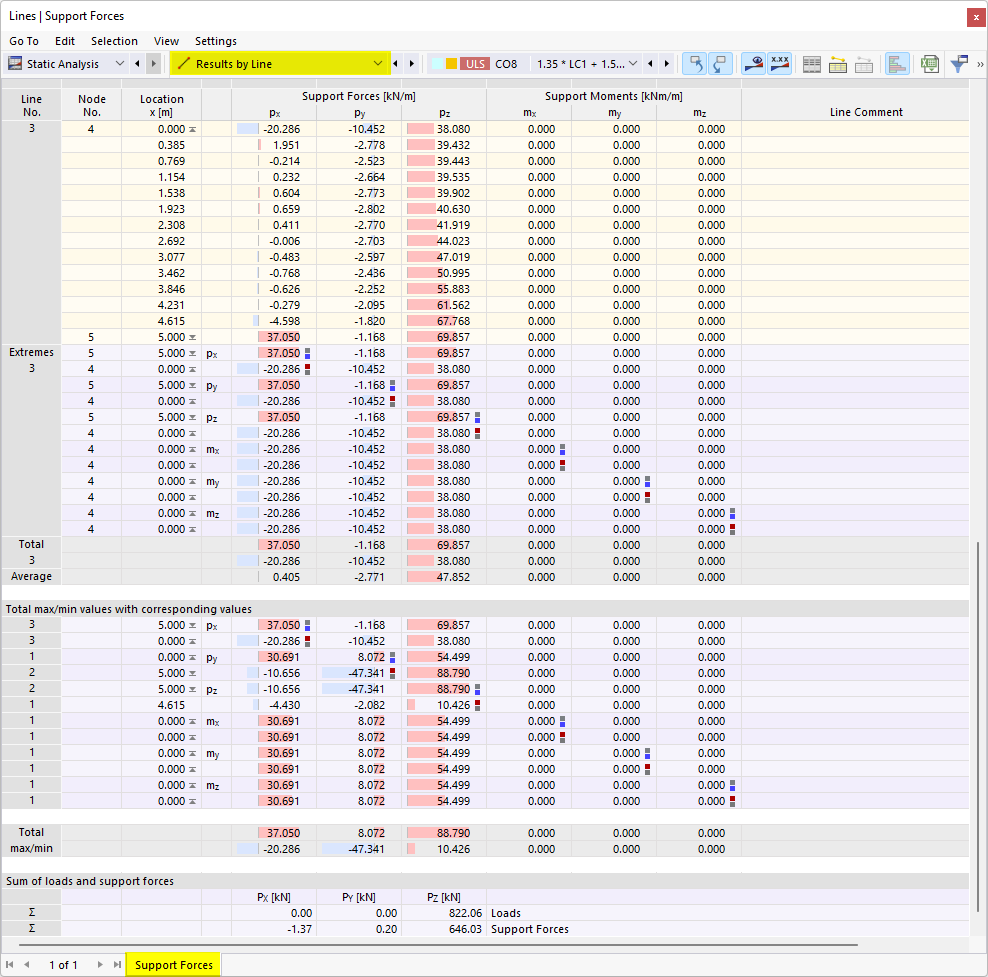The height and width of the screenshot is (977, 988).
Task: Go to the first page with the navigation icon
Action: pyautogui.click(x=12, y=965)
